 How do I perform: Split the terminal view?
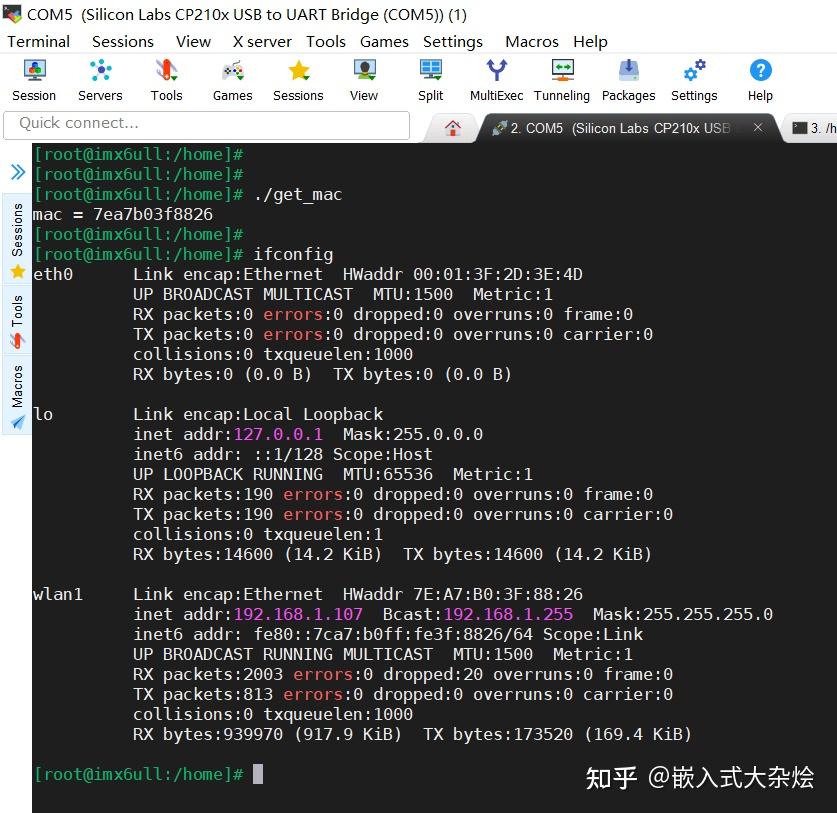[x=430, y=78]
